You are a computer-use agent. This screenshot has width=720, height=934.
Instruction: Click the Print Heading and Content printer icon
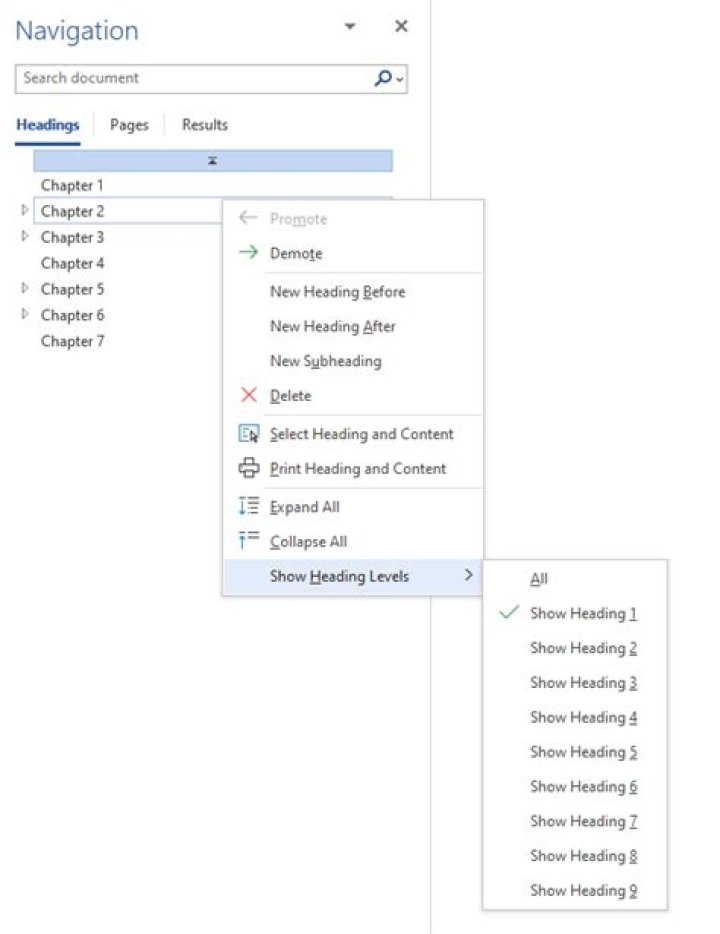pyautogui.click(x=249, y=468)
